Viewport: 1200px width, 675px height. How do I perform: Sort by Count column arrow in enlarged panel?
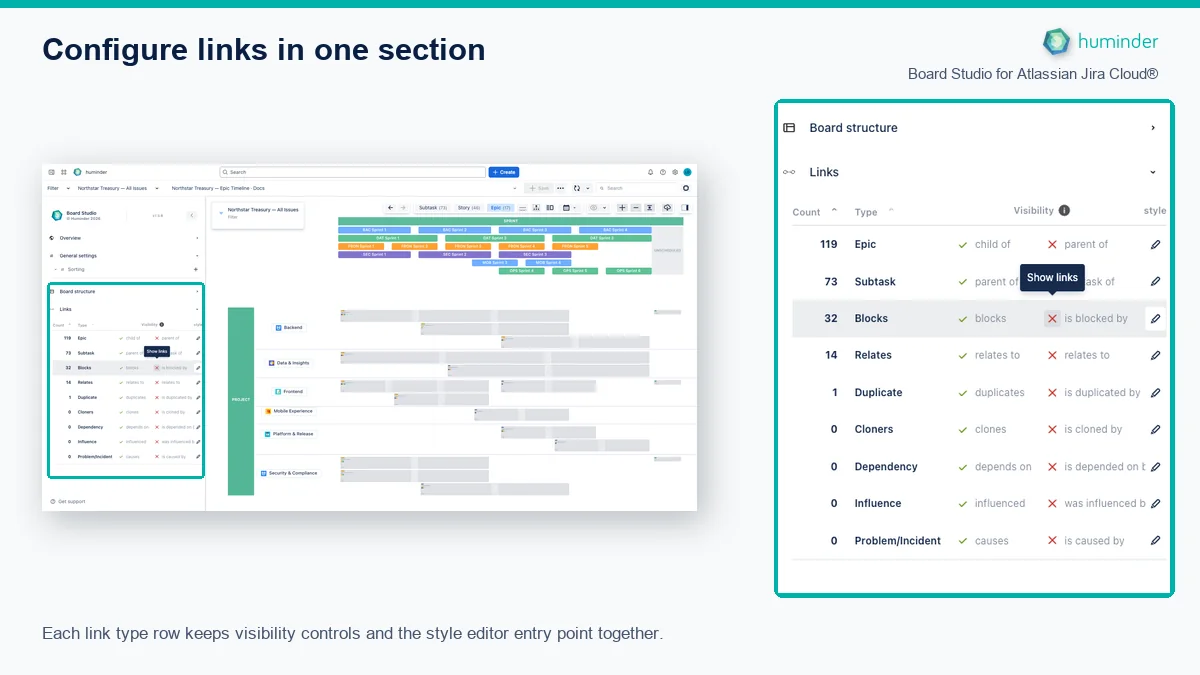coord(835,211)
